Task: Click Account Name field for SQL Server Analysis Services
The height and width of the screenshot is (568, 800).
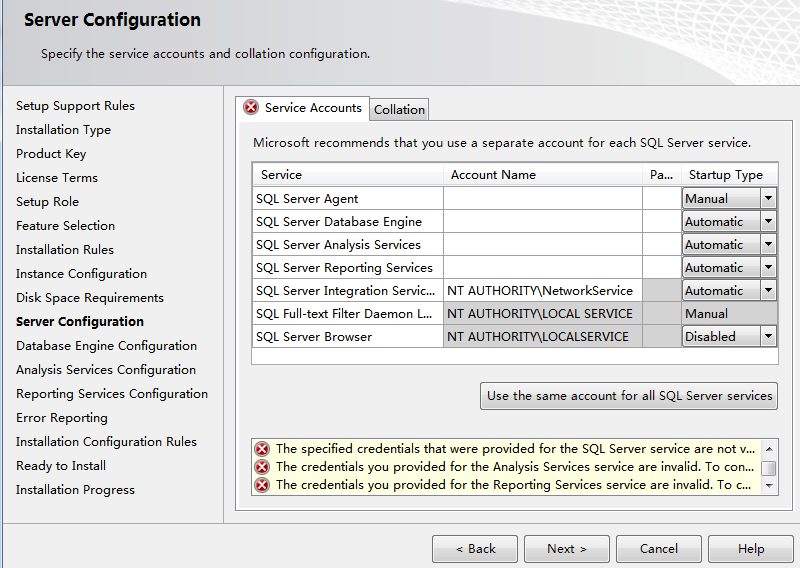Action: 543,244
